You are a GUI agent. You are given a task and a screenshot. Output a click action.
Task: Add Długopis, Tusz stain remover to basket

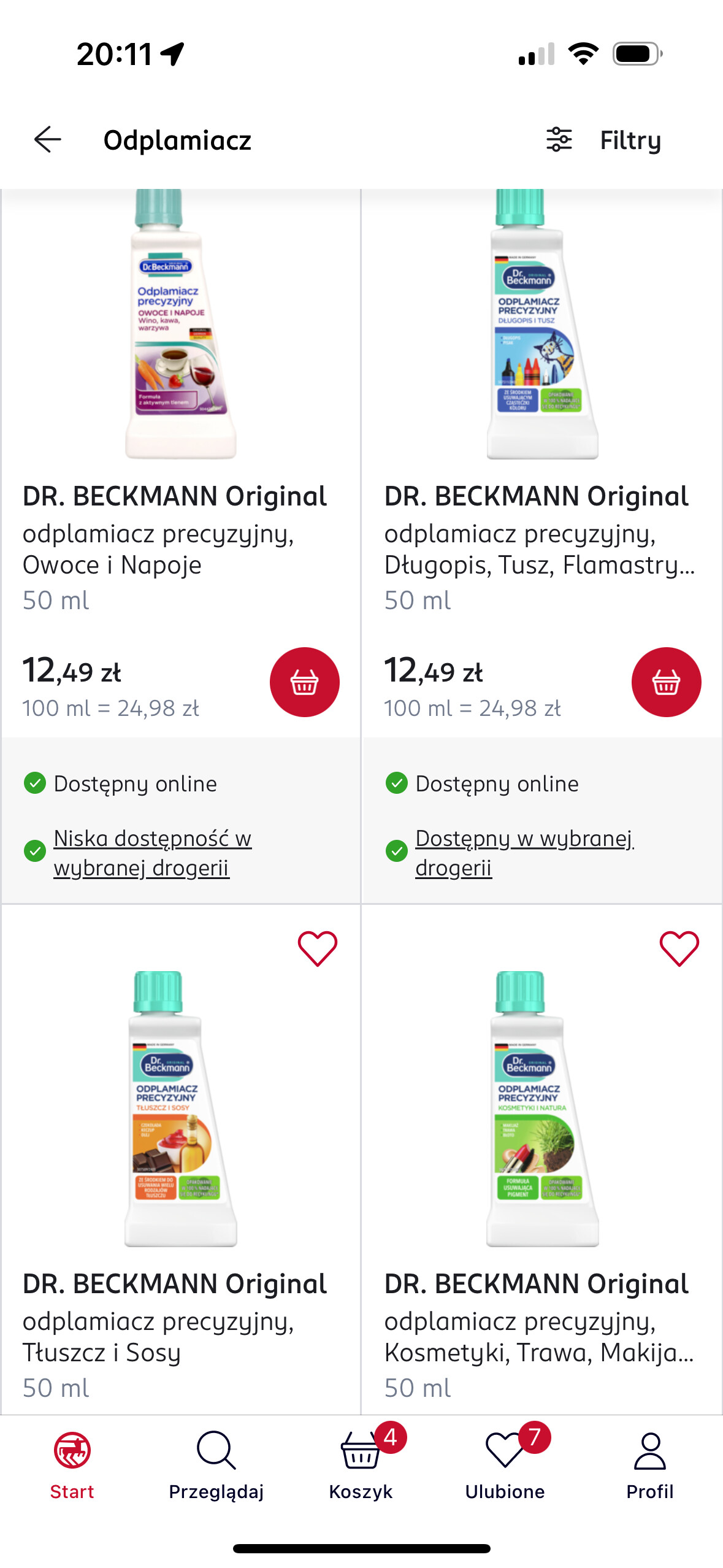point(666,682)
